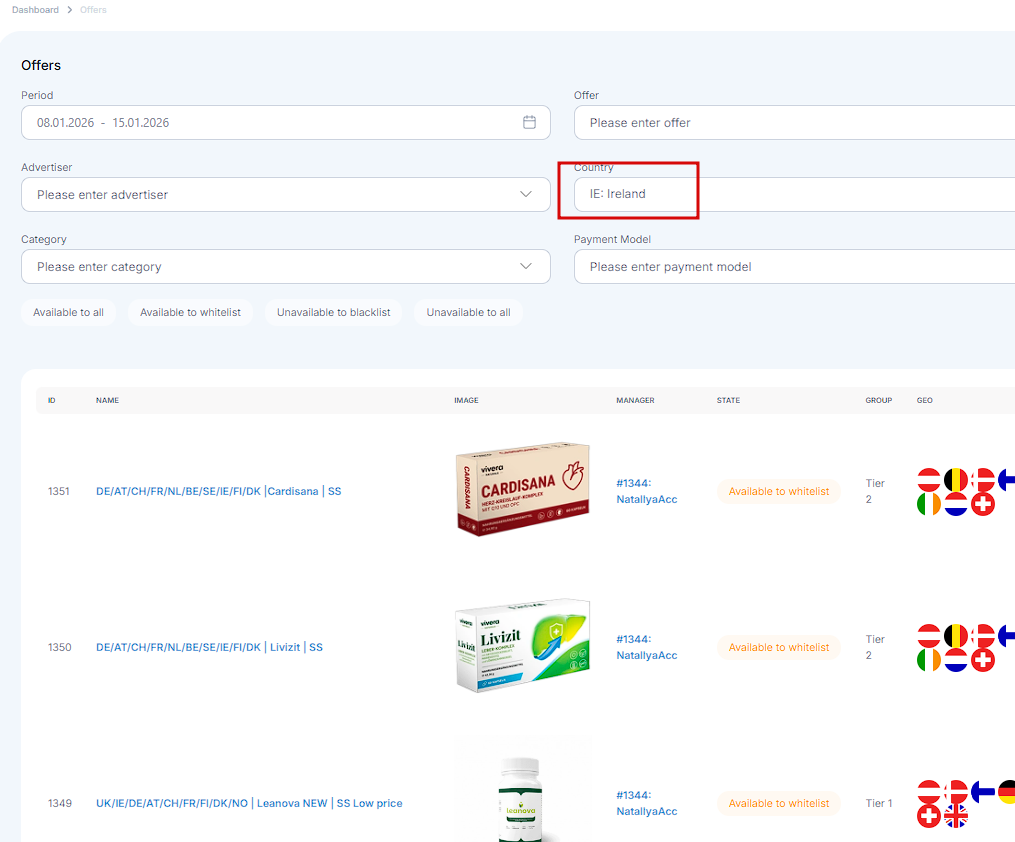The image size is (1015, 842).
Task: Go to Dashboard breadcrumb
Action: coord(35,10)
